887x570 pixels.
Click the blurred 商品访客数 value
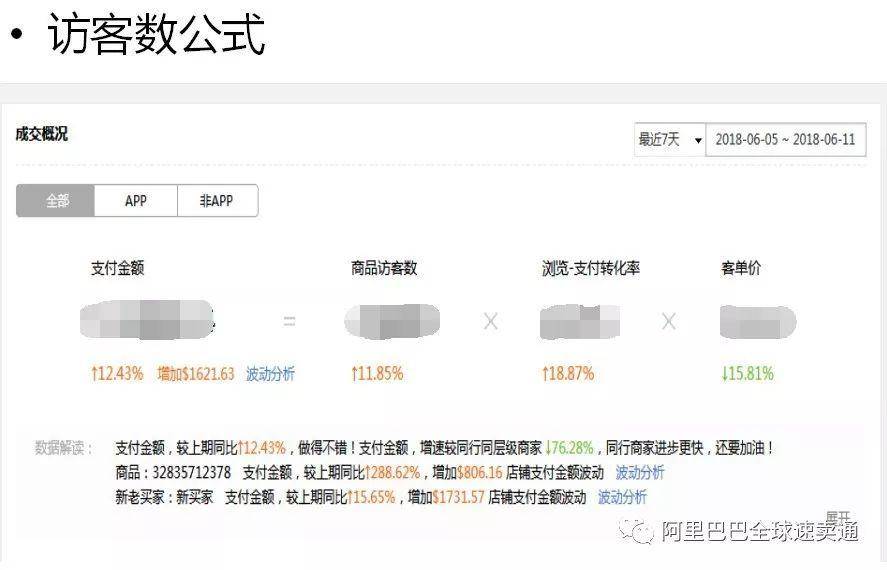(392, 321)
